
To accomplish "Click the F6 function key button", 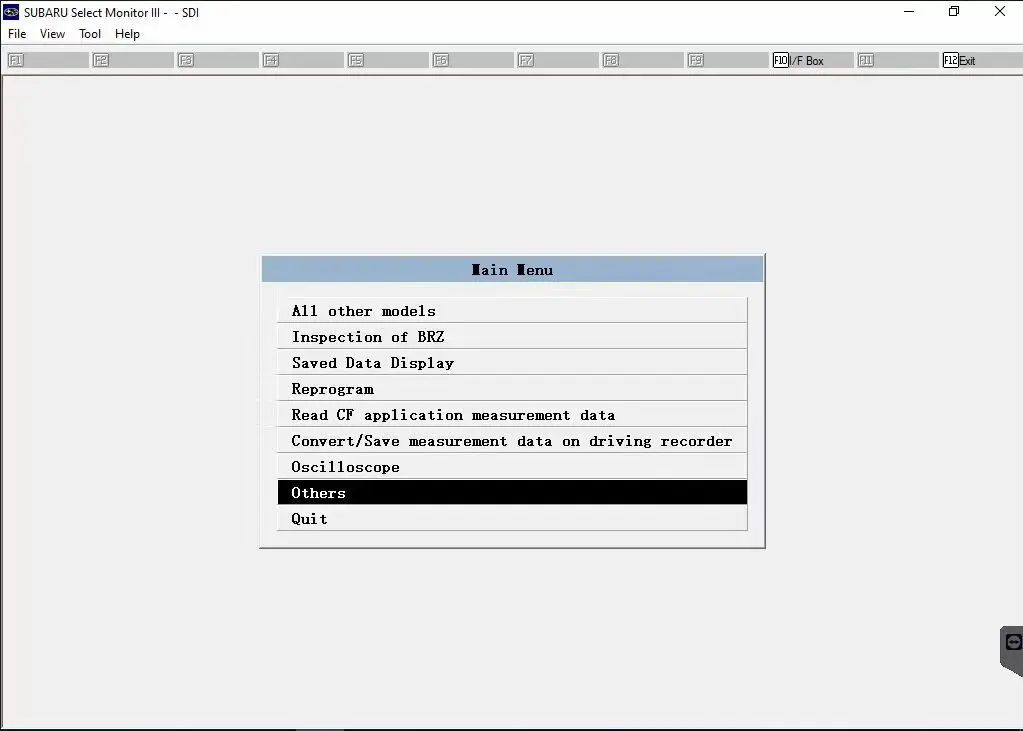I will [x=472, y=61].
